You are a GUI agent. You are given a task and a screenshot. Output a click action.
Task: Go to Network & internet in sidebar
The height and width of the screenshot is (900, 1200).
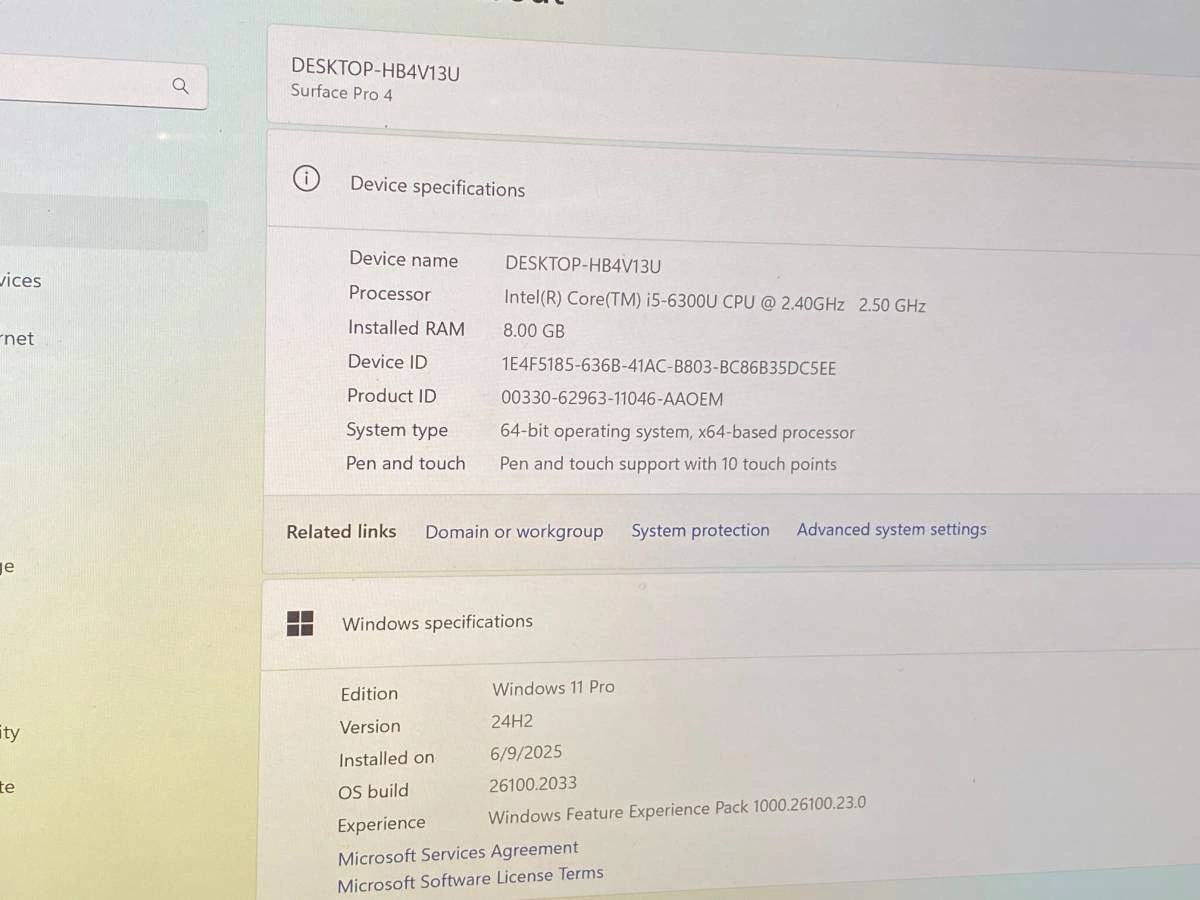pos(18,339)
